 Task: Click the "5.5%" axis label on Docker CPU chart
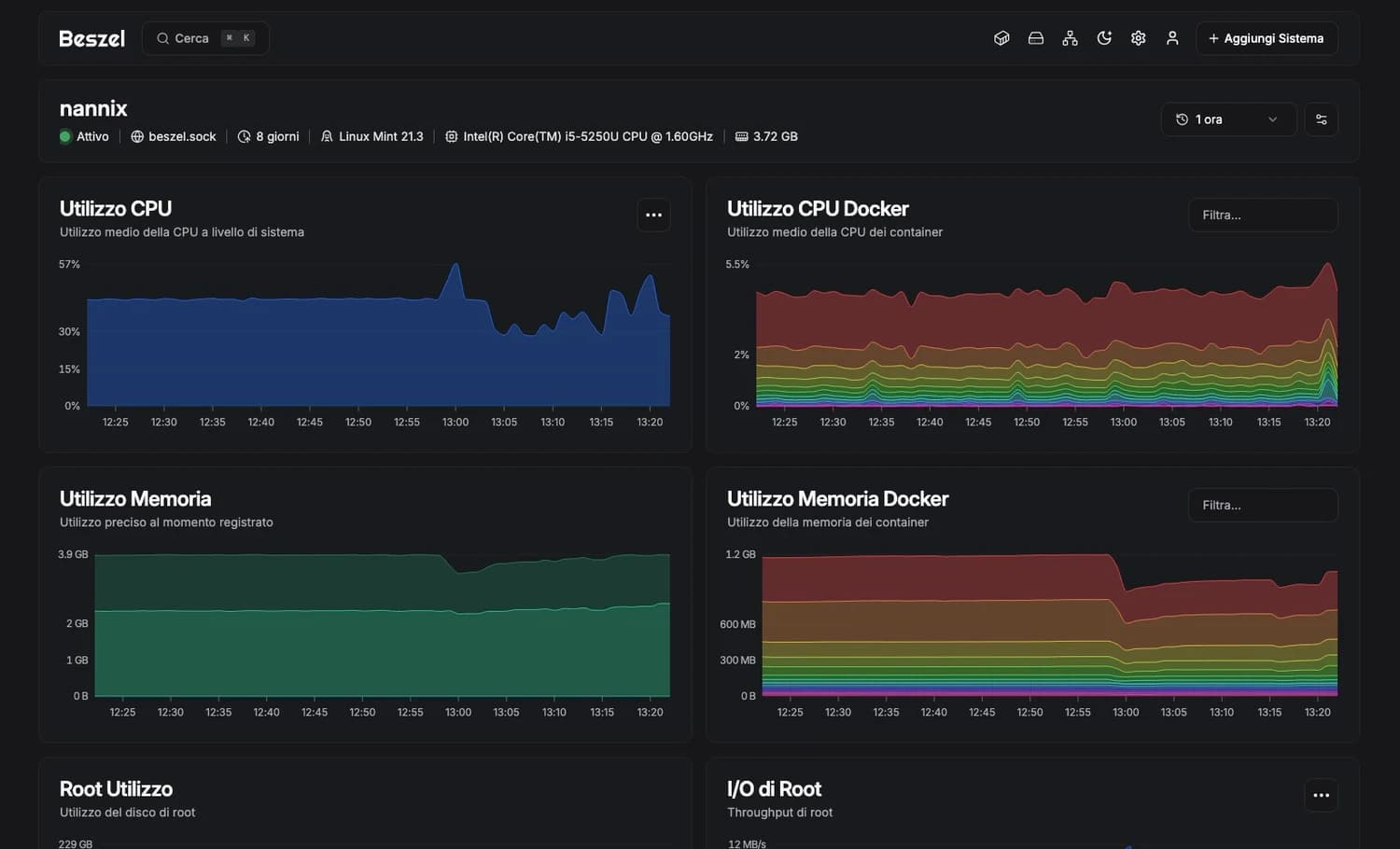coord(737,265)
